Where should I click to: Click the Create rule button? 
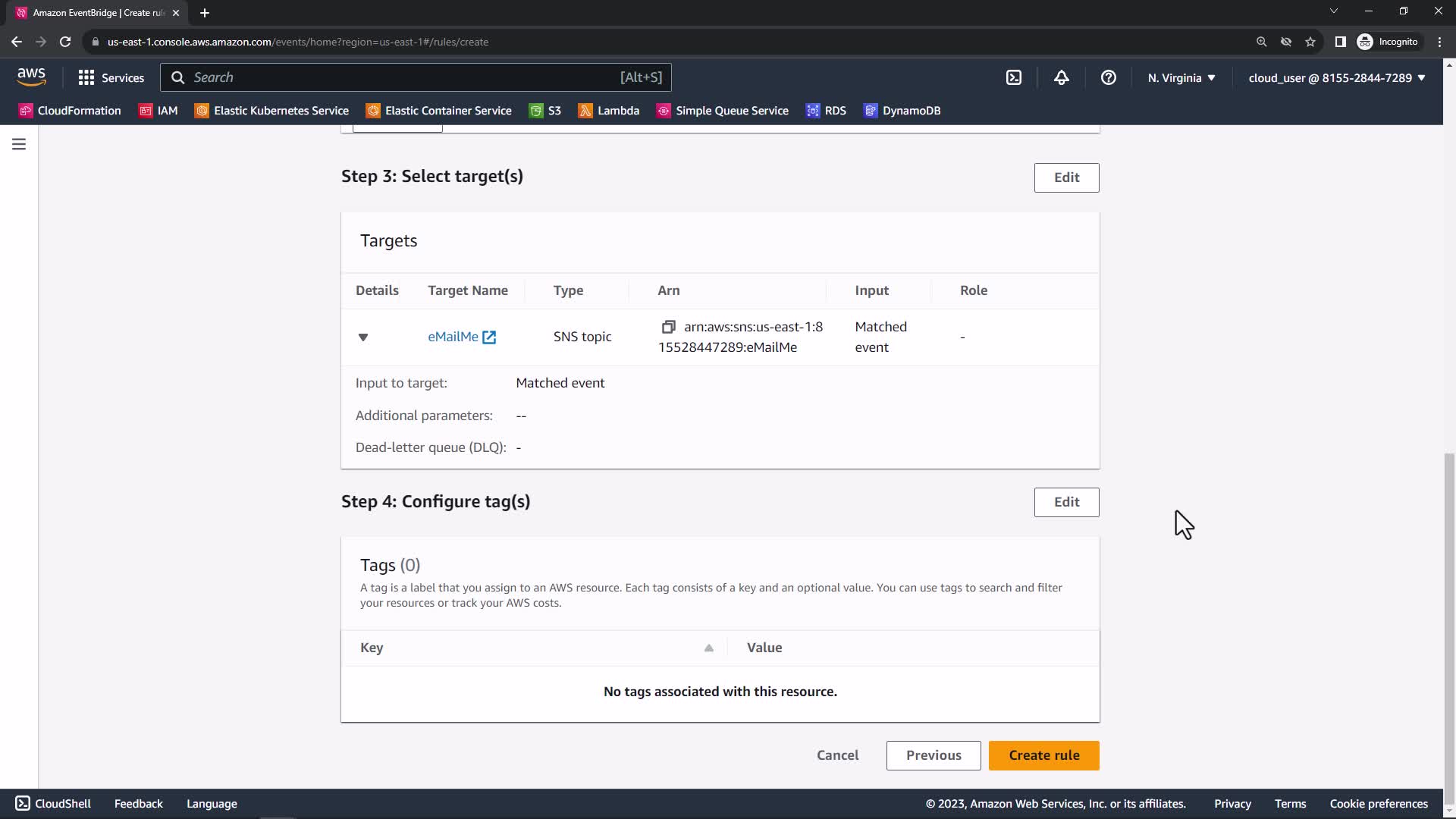pyautogui.click(x=1043, y=755)
